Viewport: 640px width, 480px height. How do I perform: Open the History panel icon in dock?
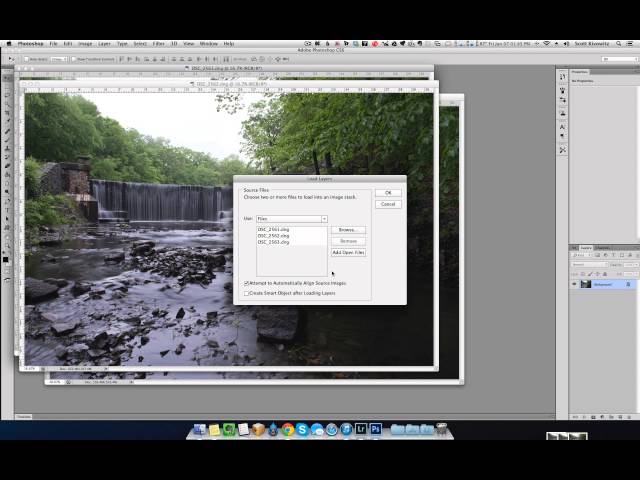(563, 77)
